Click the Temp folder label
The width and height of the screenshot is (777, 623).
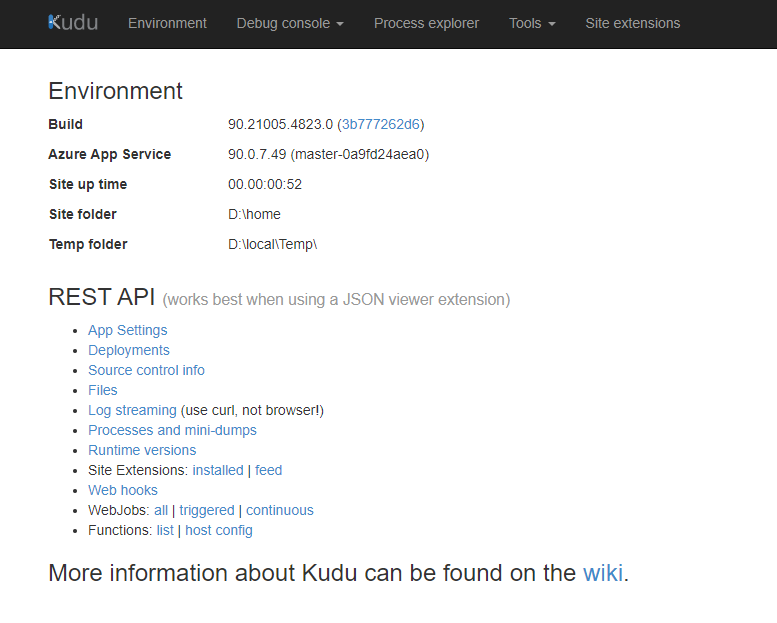[x=88, y=244]
